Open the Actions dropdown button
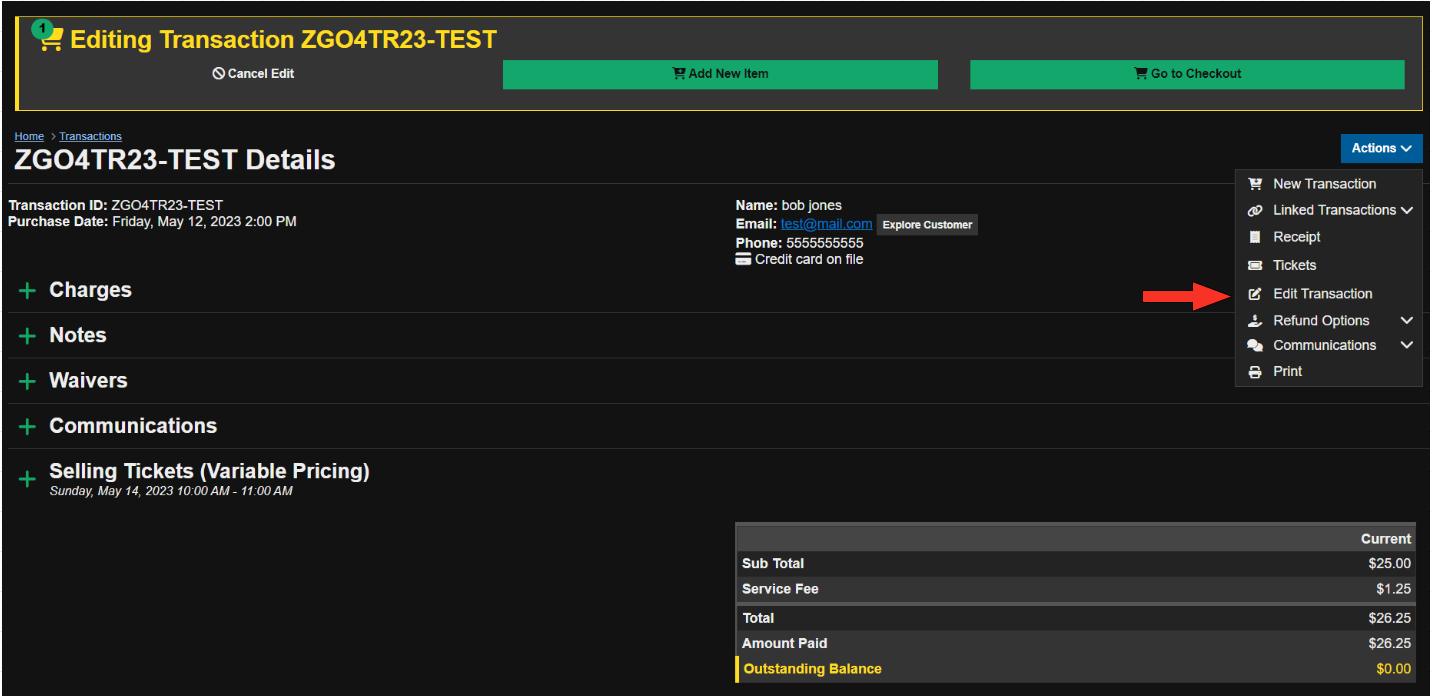This screenshot has width=1431, height=696. click(x=1380, y=148)
